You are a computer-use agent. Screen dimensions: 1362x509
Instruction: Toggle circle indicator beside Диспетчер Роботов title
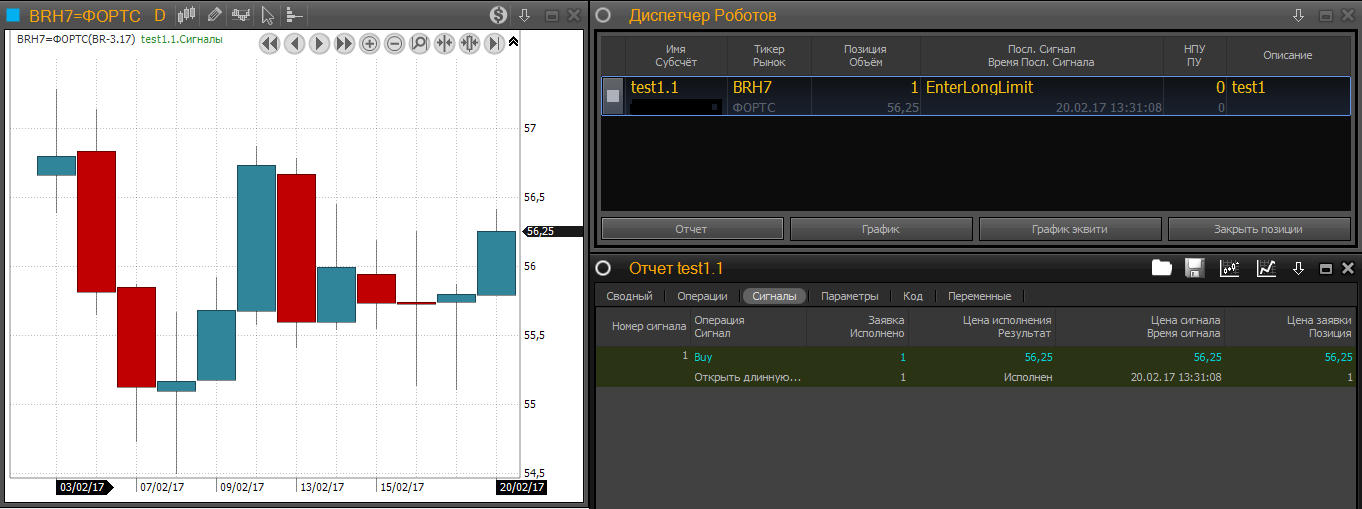click(x=603, y=15)
